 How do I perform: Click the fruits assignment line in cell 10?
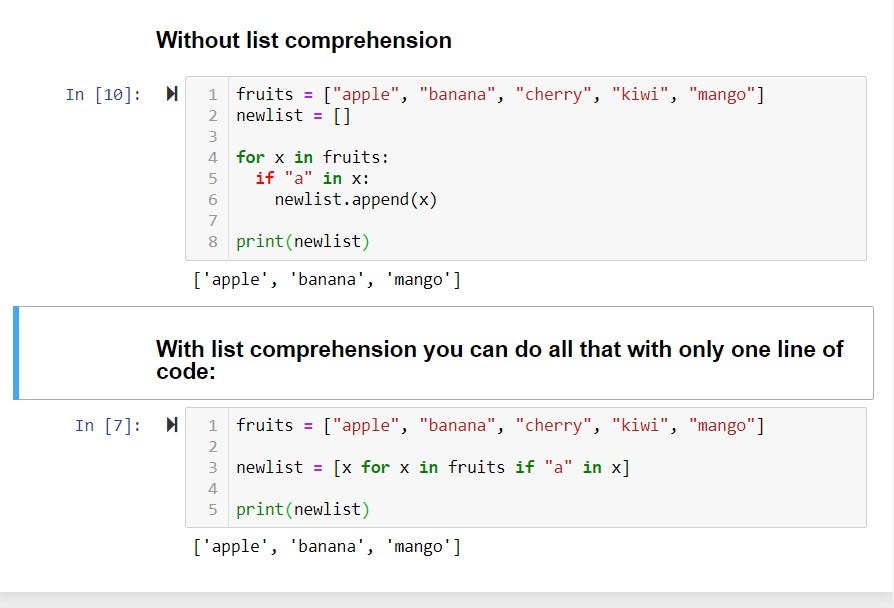499,94
